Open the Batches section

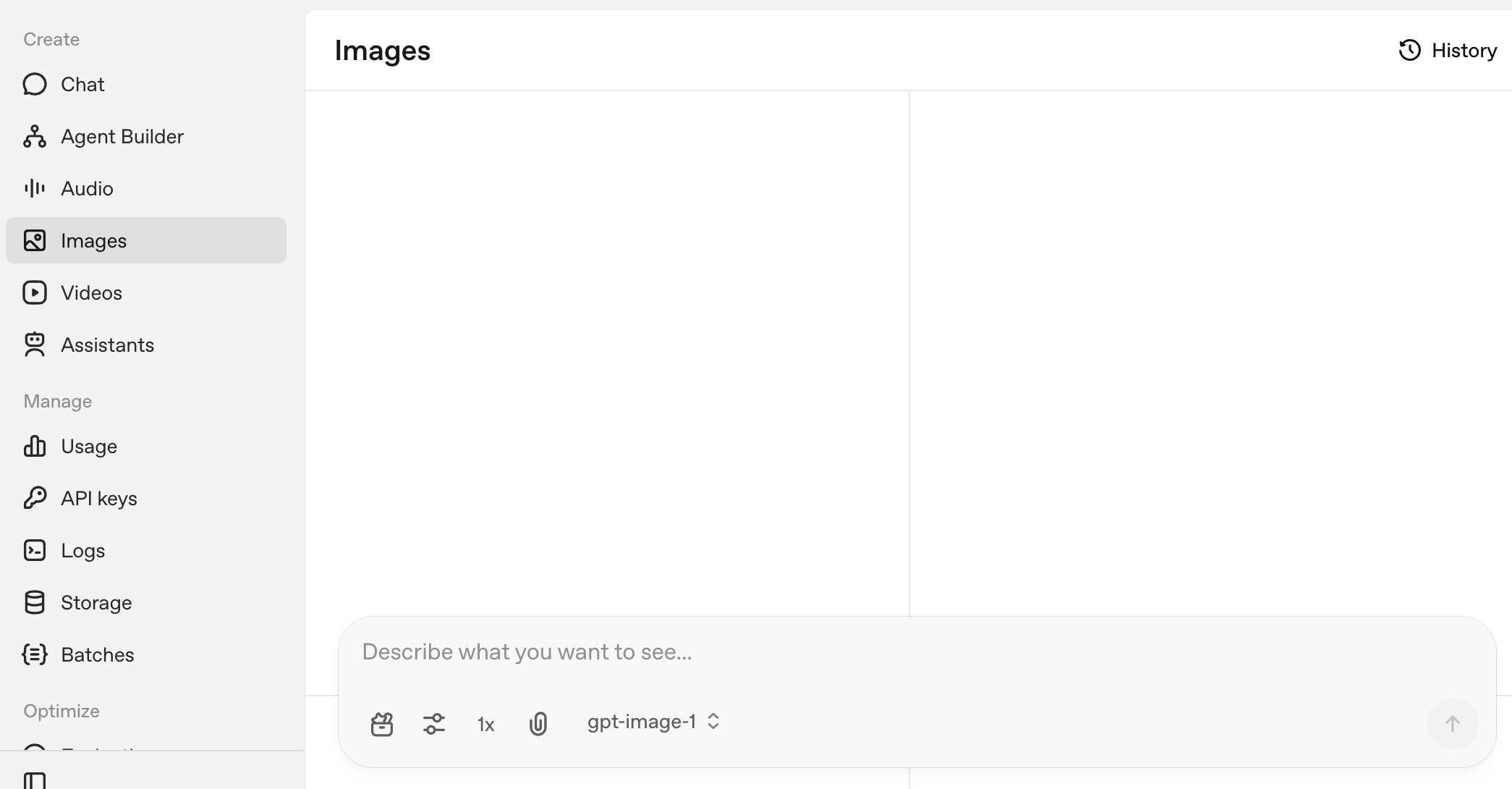pyautogui.click(x=98, y=654)
